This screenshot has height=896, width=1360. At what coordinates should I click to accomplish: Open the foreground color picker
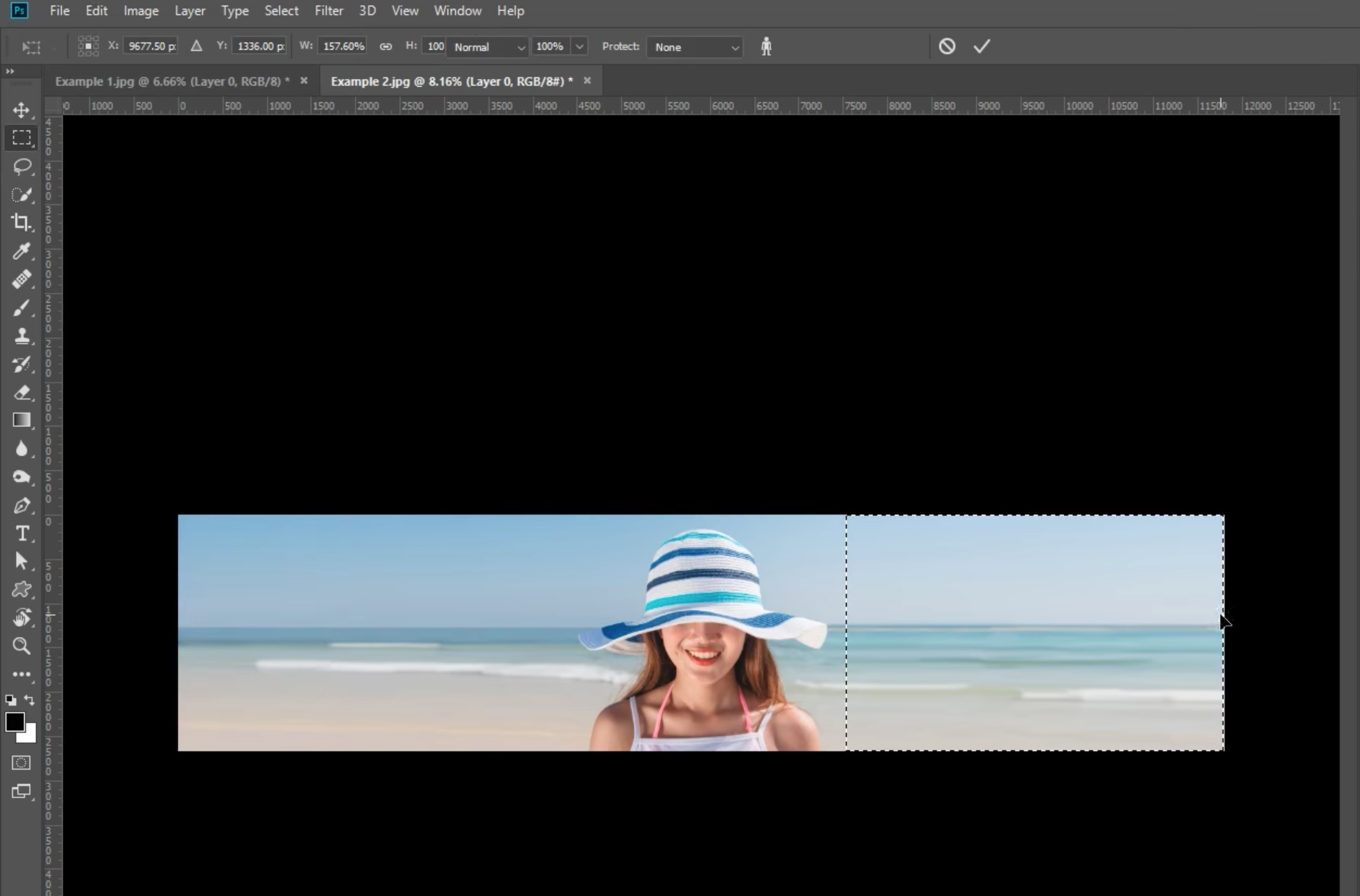coord(15,722)
